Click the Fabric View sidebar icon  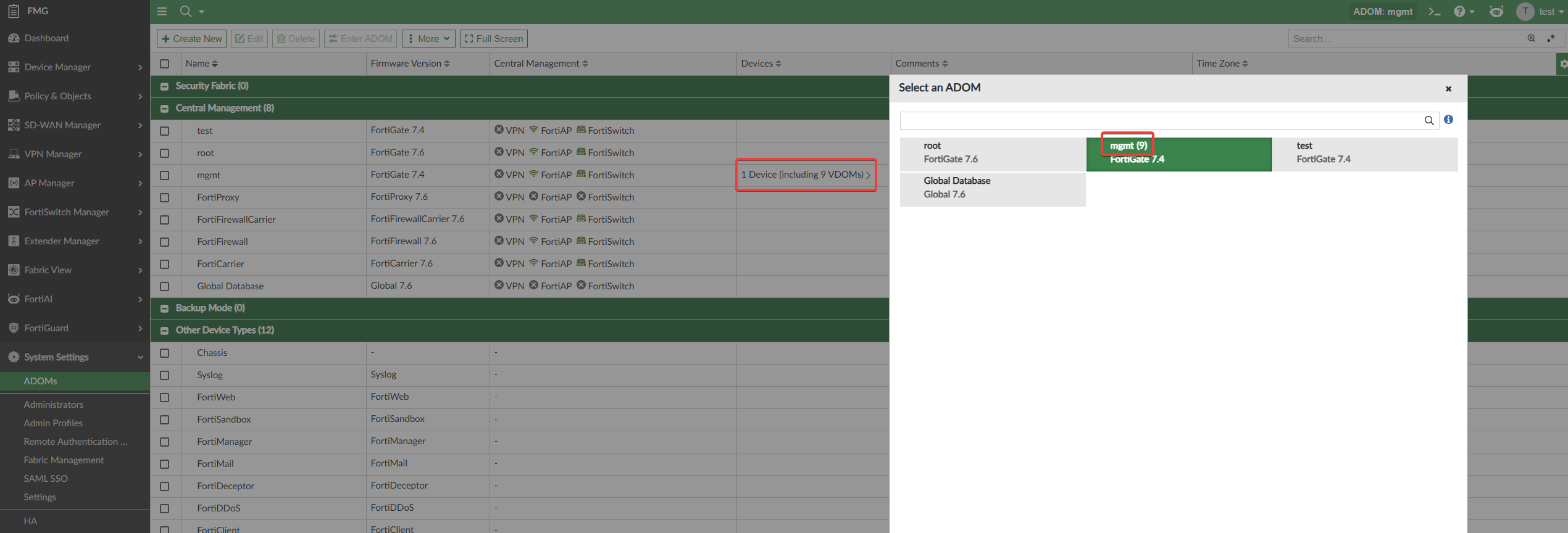(x=14, y=270)
